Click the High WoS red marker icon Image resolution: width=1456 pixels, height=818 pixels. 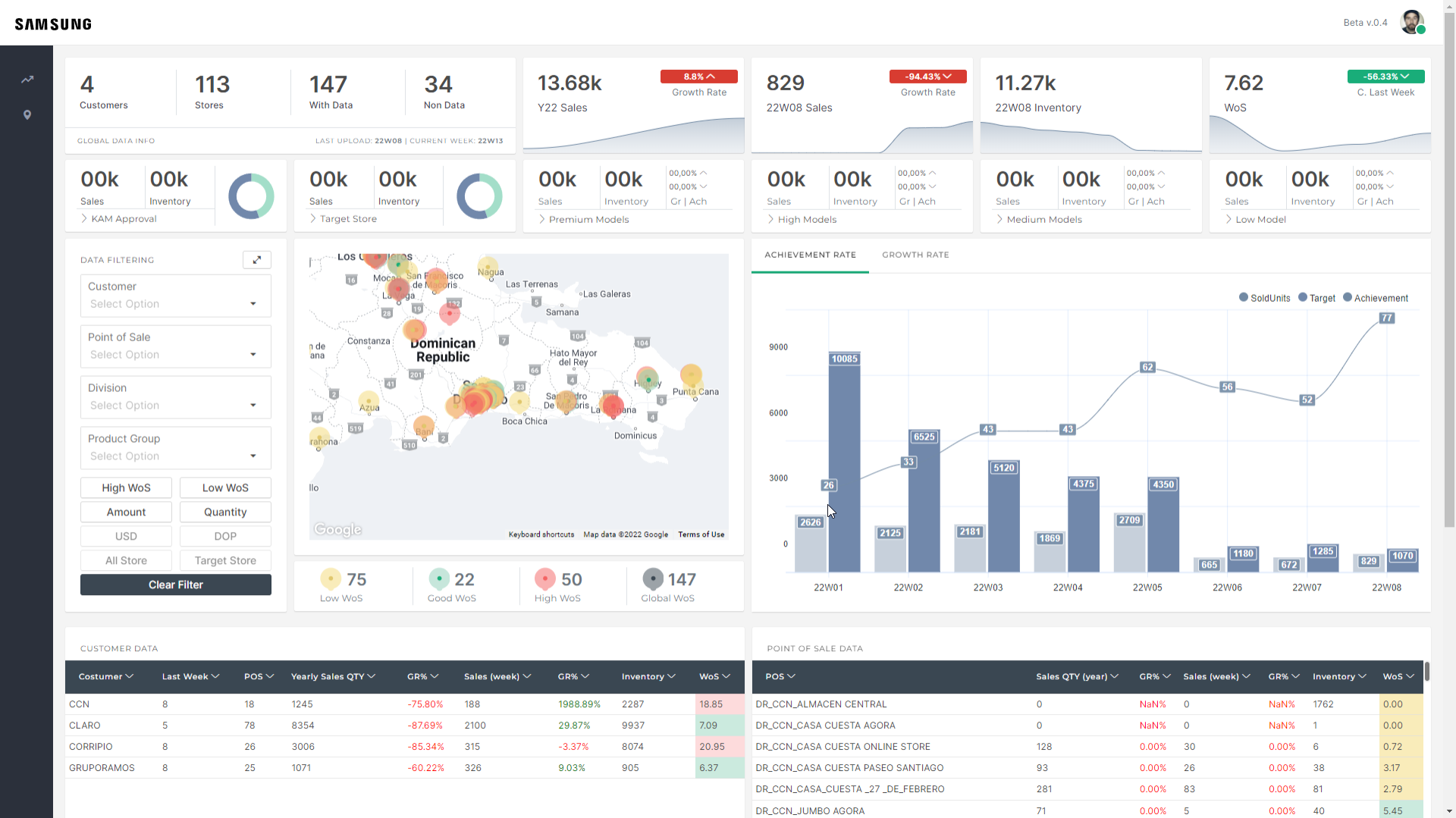coord(545,579)
